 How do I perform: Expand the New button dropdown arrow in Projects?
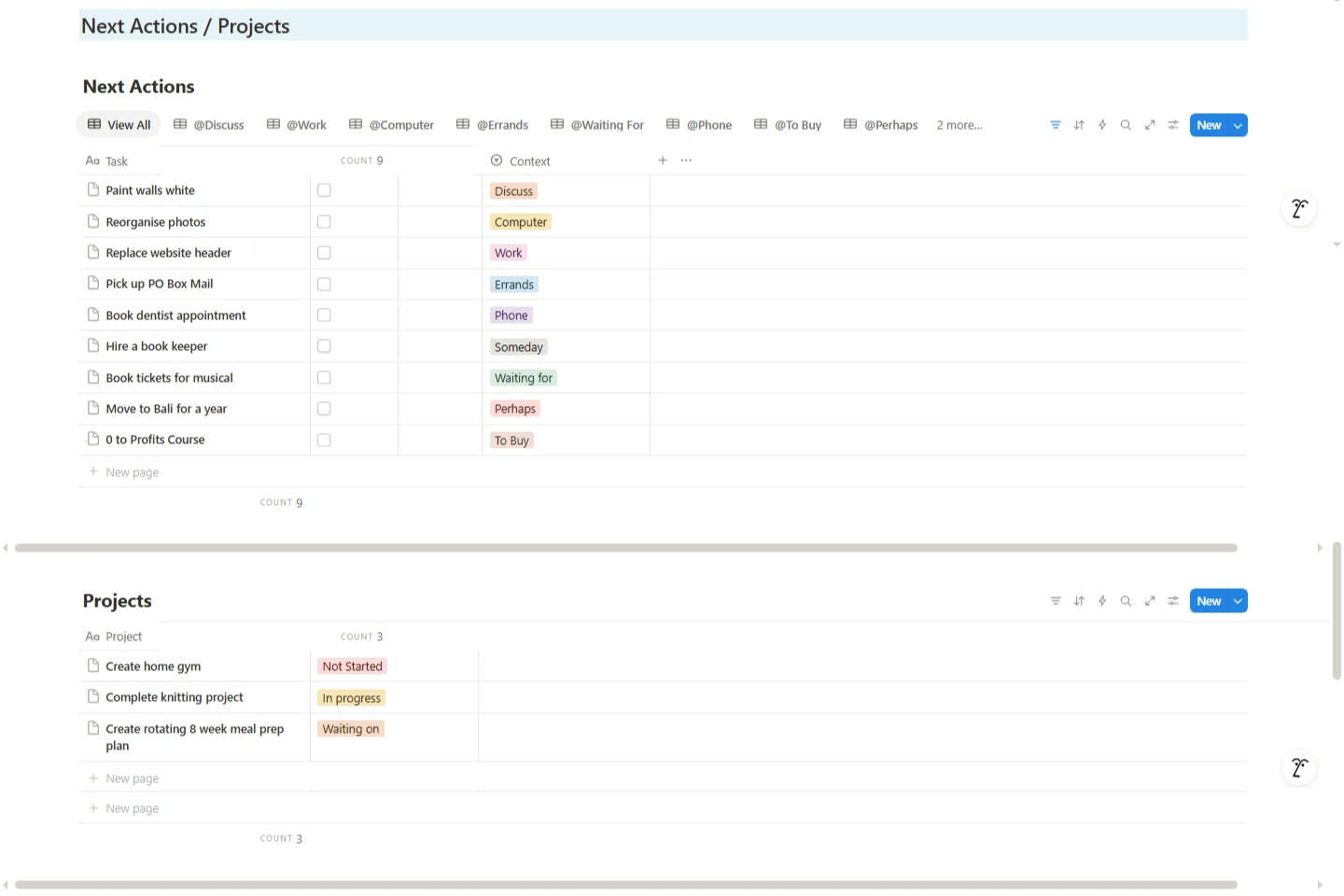pos(1238,601)
